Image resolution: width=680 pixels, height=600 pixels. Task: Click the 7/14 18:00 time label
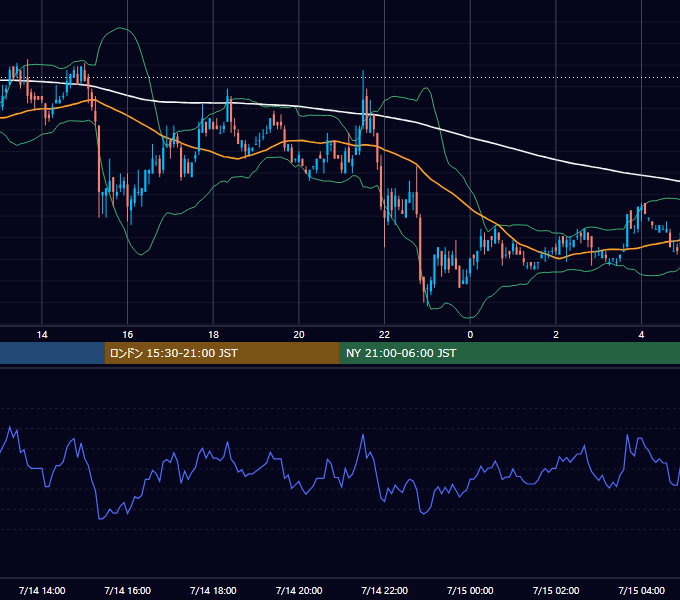(213, 590)
